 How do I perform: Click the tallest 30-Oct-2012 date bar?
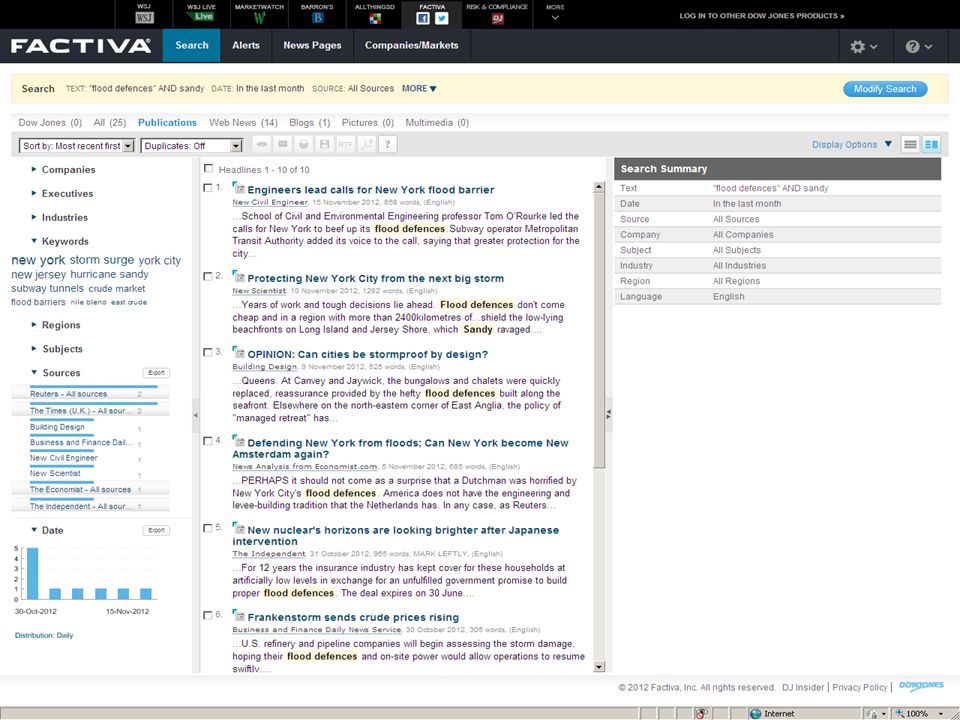coord(32,574)
